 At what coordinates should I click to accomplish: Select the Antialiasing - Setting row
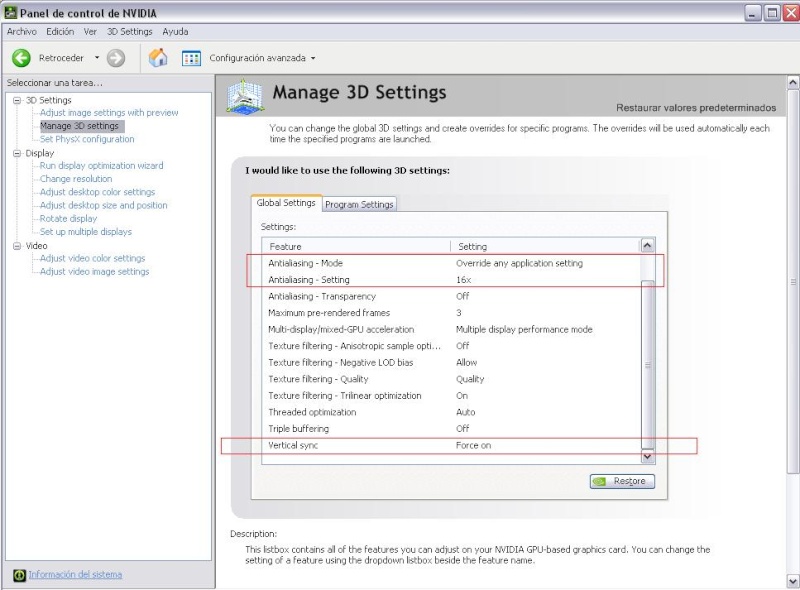pos(452,280)
